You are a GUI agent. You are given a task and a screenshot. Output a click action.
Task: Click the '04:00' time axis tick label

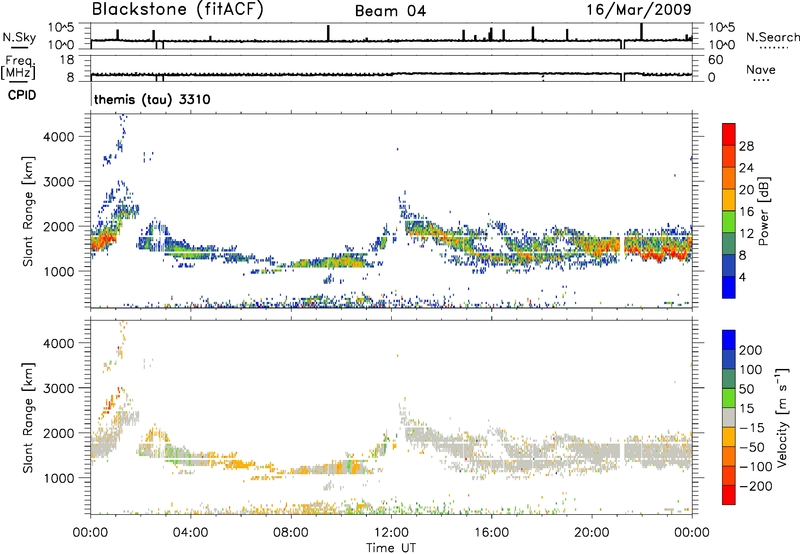pyautogui.click(x=191, y=533)
